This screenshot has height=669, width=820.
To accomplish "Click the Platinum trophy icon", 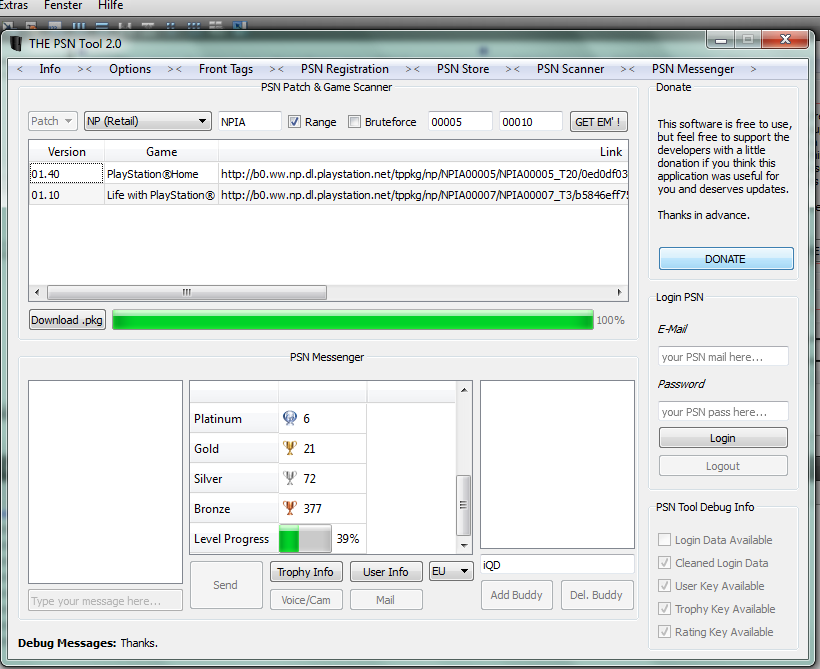I will [x=290, y=419].
